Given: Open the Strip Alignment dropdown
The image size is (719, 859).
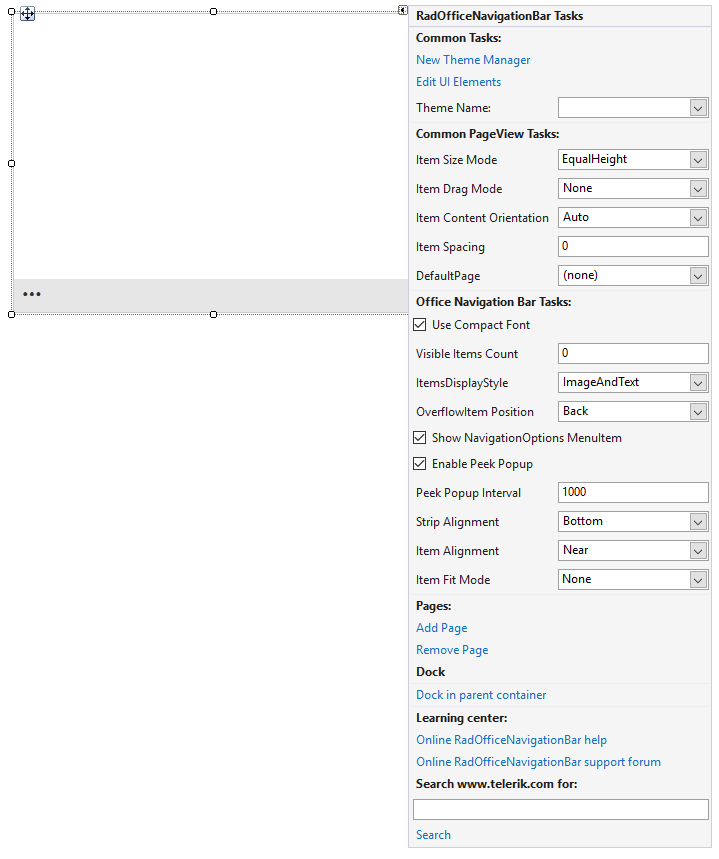Looking at the screenshot, I should tap(697, 521).
